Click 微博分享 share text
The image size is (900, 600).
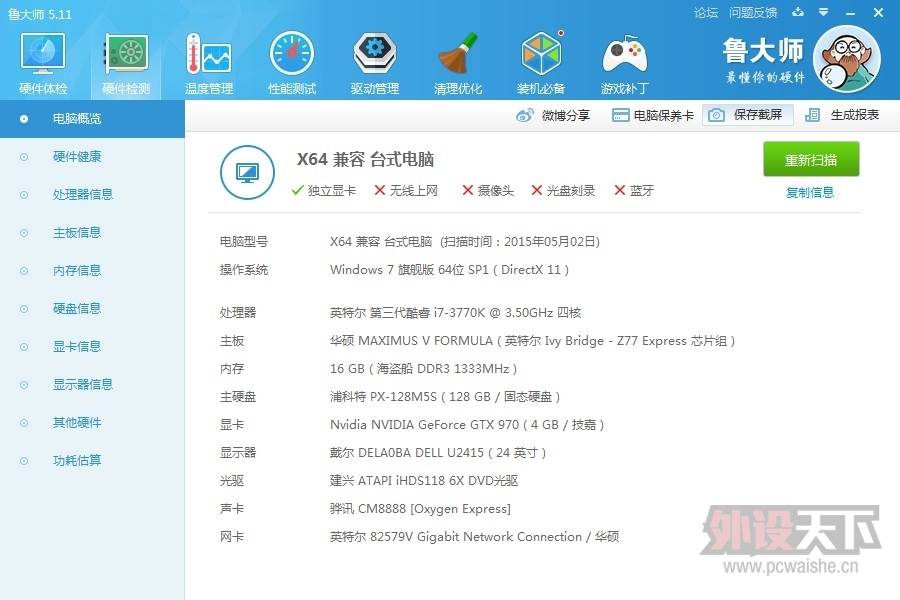(x=566, y=115)
